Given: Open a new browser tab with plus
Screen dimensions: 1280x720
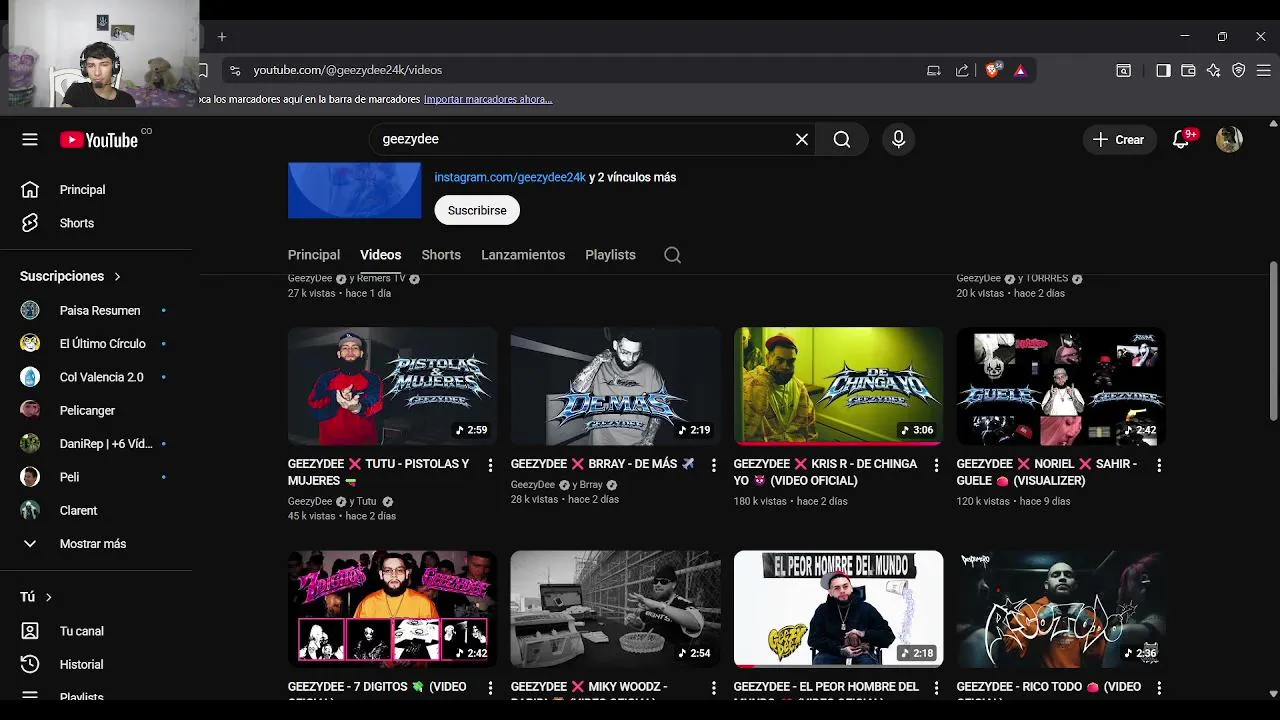Looking at the screenshot, I should click(222, 37).
